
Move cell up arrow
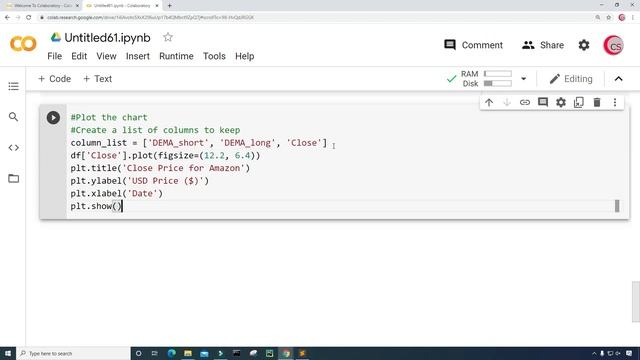pos(489,102)
